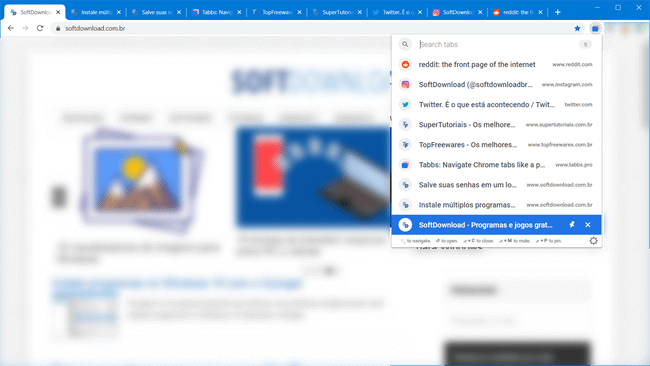Click the browser back arrow
Screen dimensions: 650x366
pyautogui.click(x=11, y=28)
